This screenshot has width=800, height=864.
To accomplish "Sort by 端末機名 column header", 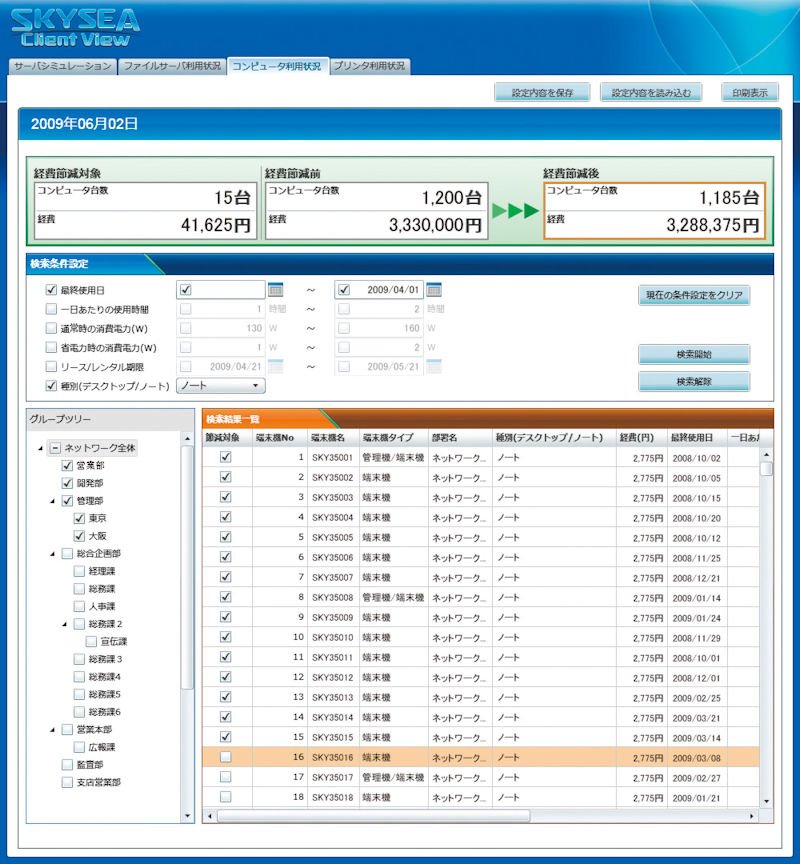I will (332, 438).
